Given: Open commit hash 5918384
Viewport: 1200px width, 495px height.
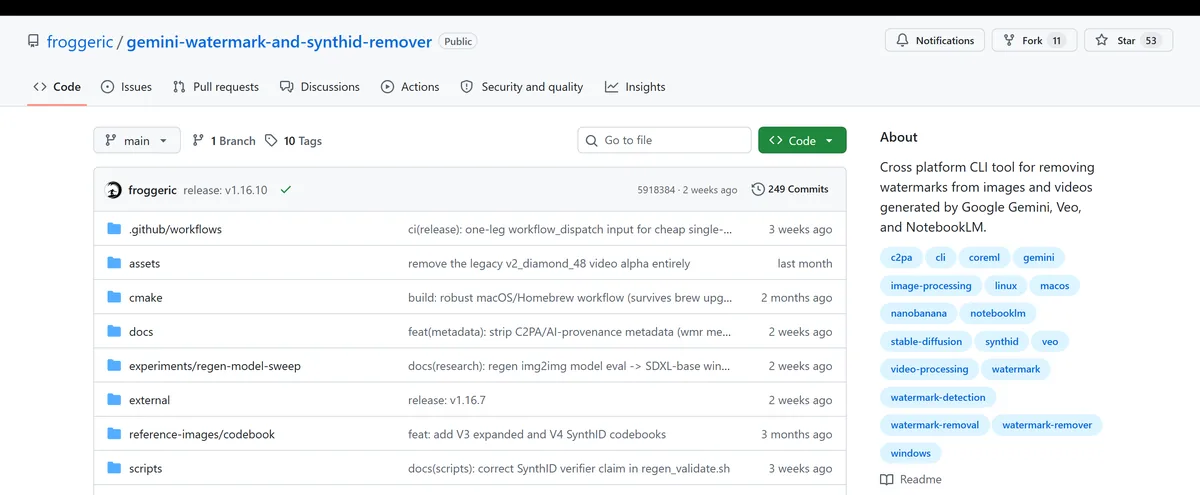Looking at the screenshot, I should coord(657,190).
